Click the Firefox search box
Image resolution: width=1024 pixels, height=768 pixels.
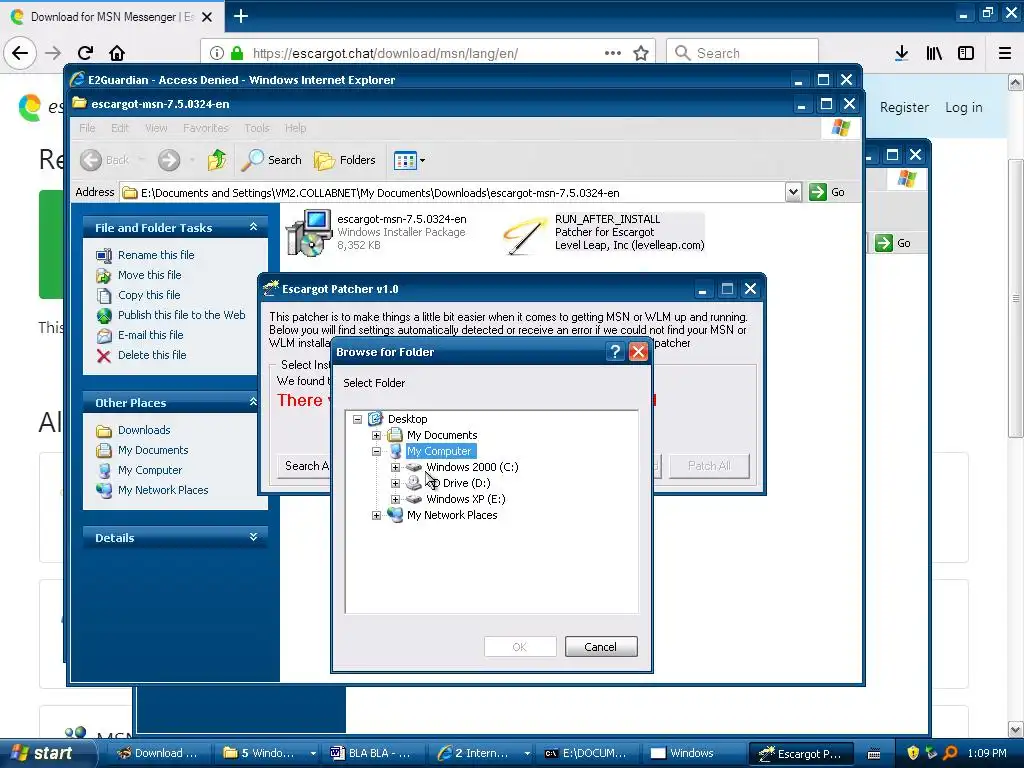tap(742, 53)
